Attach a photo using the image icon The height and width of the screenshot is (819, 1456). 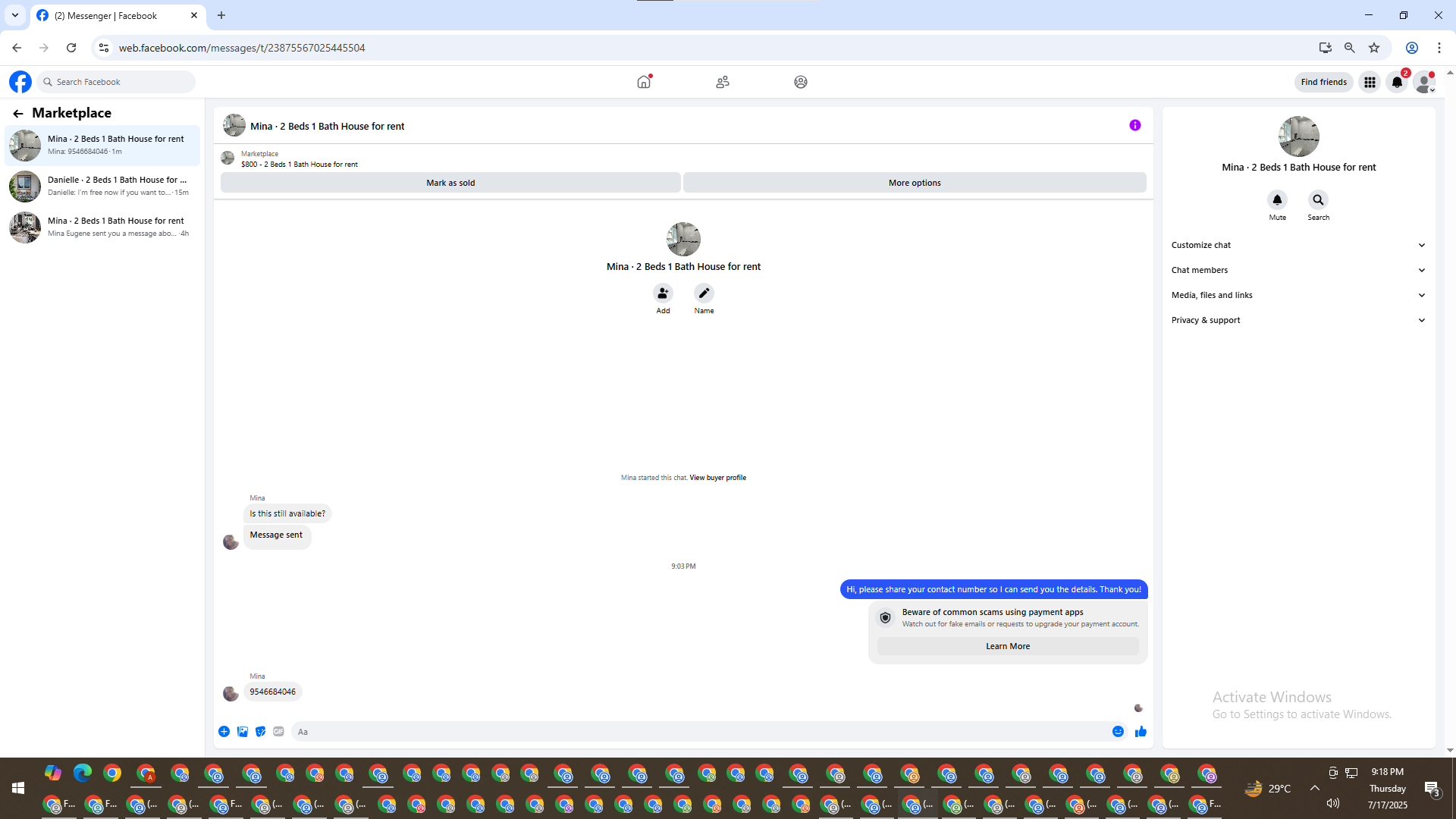[243, 732]
